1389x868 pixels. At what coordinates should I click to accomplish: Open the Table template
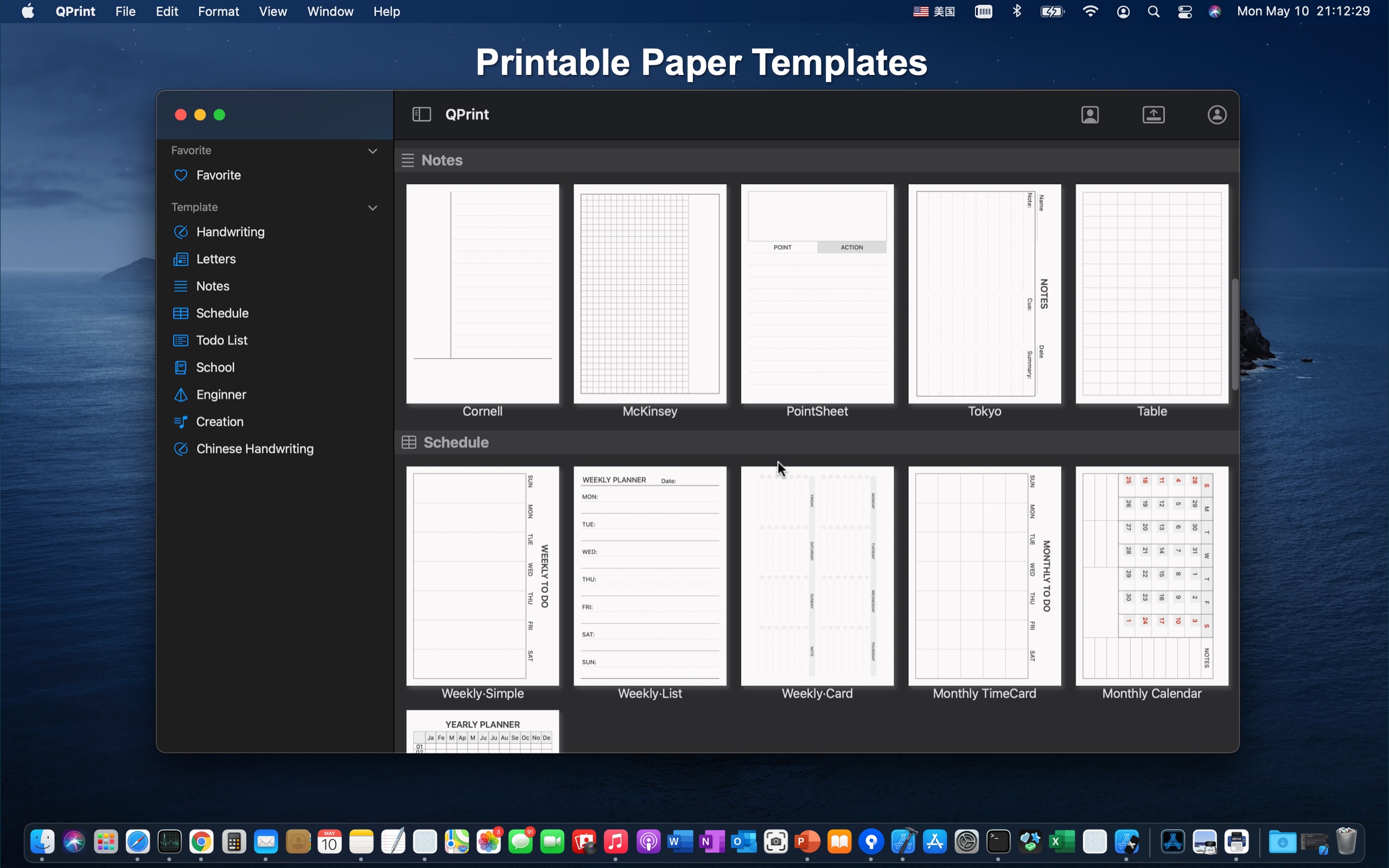click(1152, 293)
